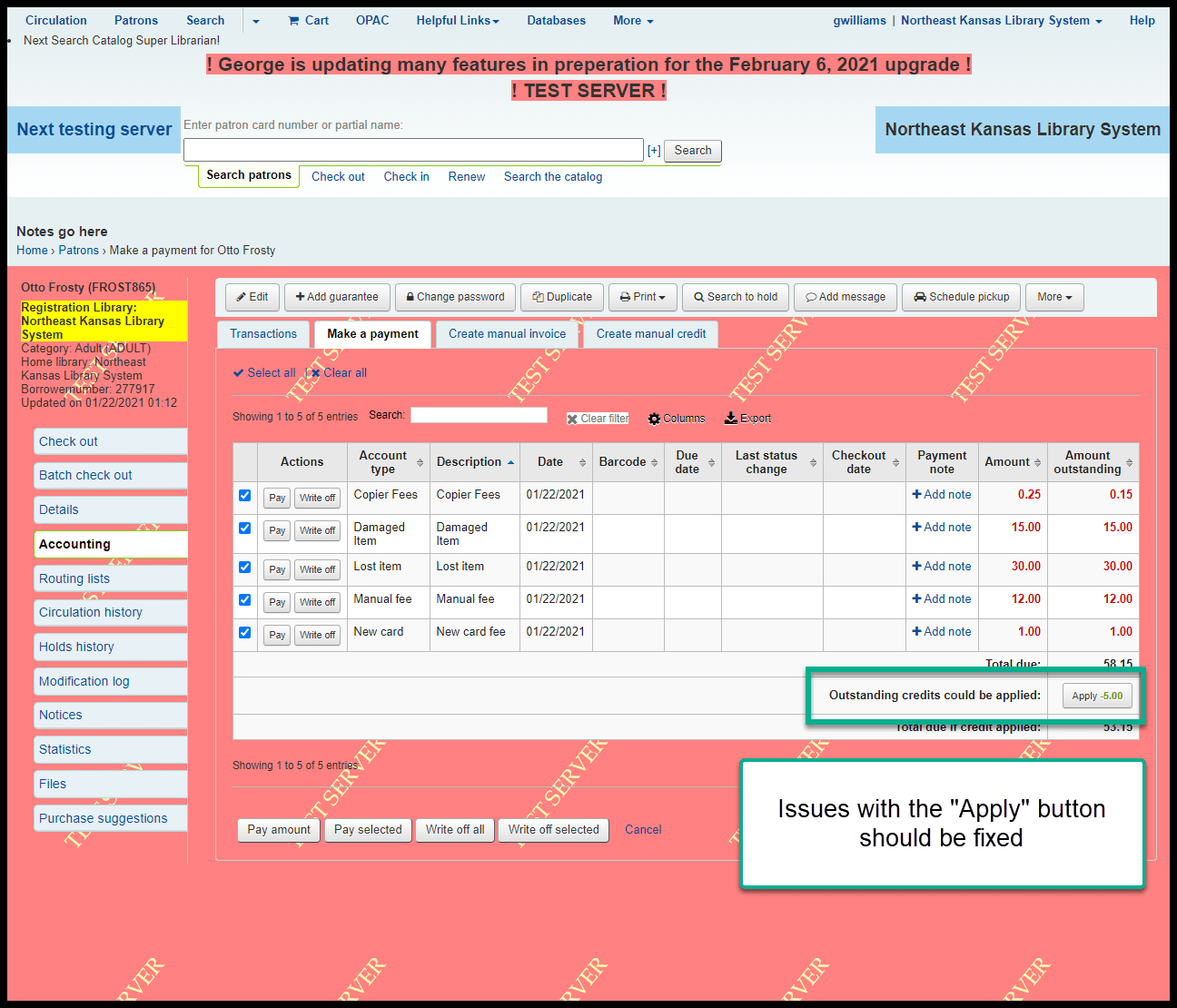
Task: Pay the Lost item fee
Action: [x=277, y=569]
